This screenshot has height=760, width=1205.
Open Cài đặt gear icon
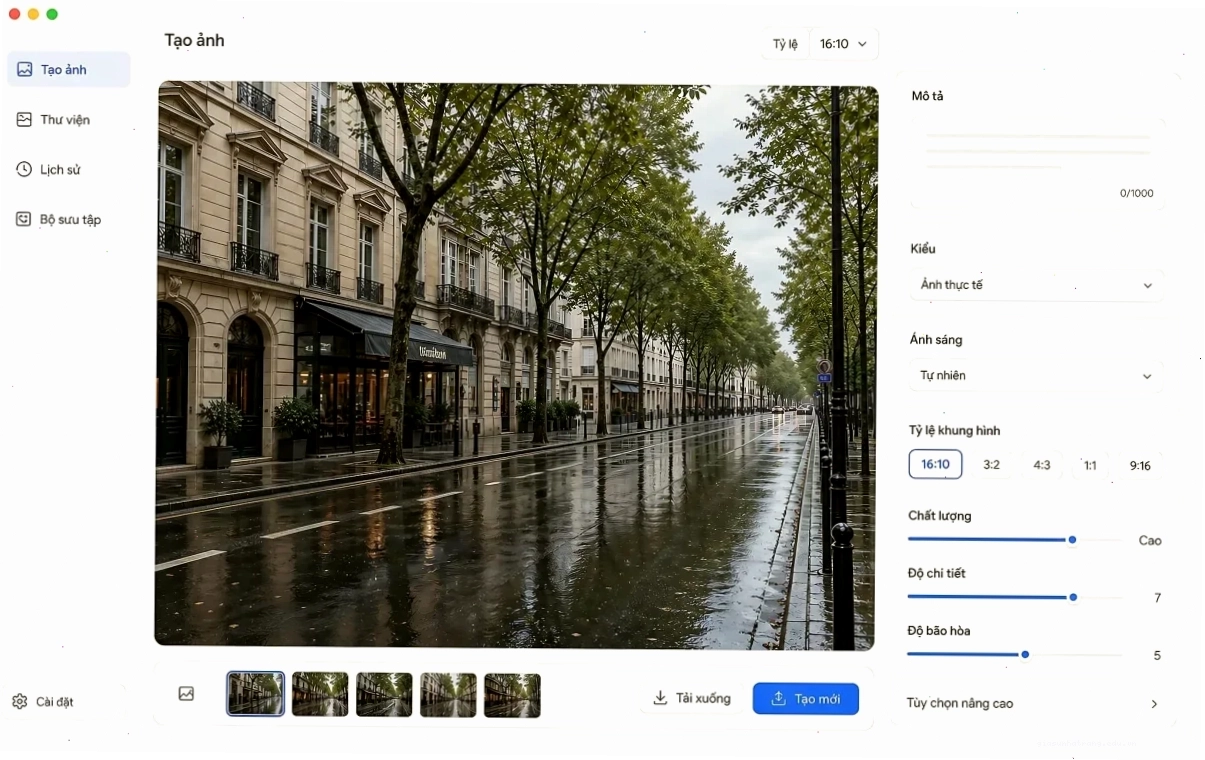click(x=20, y=702)
